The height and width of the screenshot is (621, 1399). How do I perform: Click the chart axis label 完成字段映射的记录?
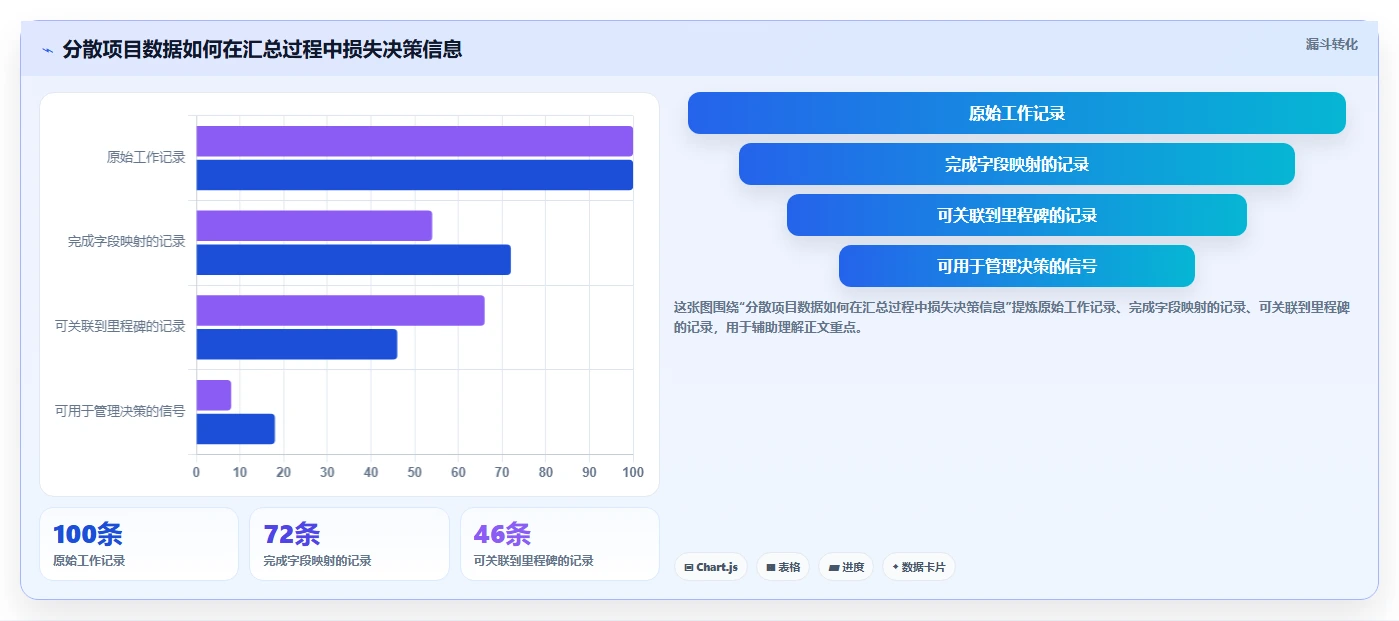tap(127, 241)
